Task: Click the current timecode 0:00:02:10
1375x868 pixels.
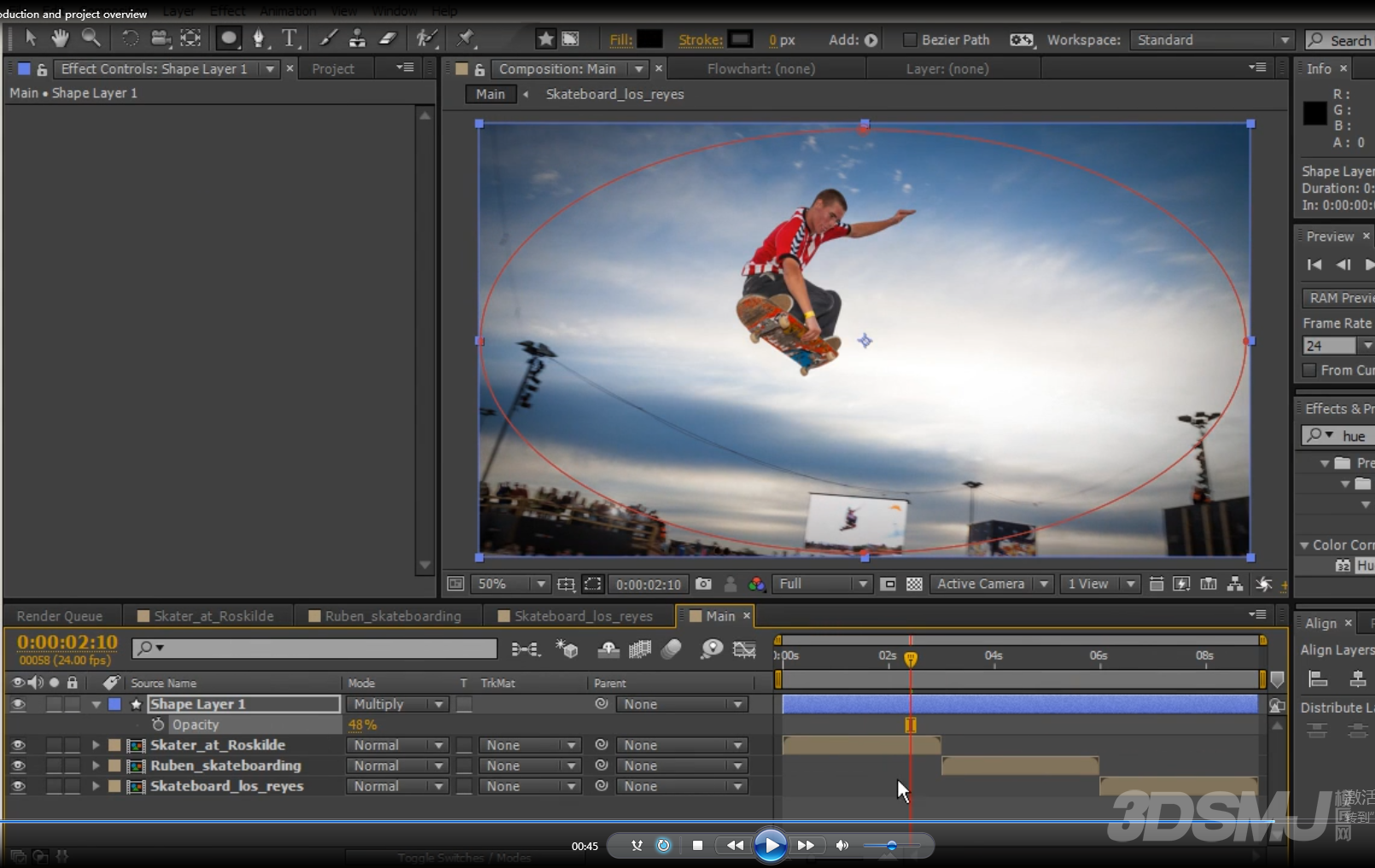Action: pos(67,642)
